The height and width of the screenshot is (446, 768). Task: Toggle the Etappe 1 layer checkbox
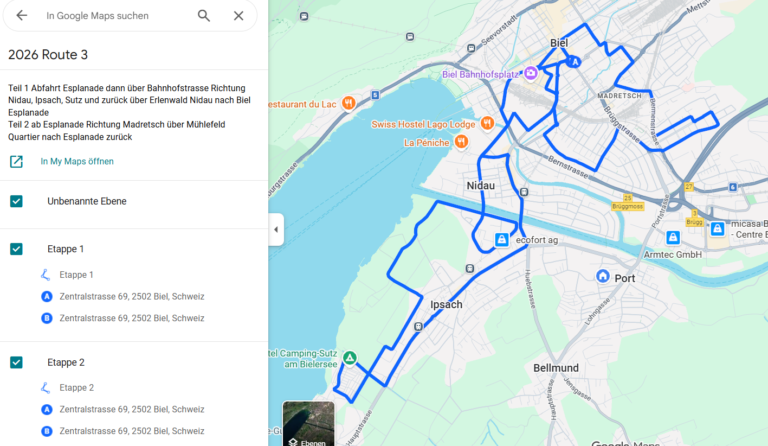tap(16, 249)
